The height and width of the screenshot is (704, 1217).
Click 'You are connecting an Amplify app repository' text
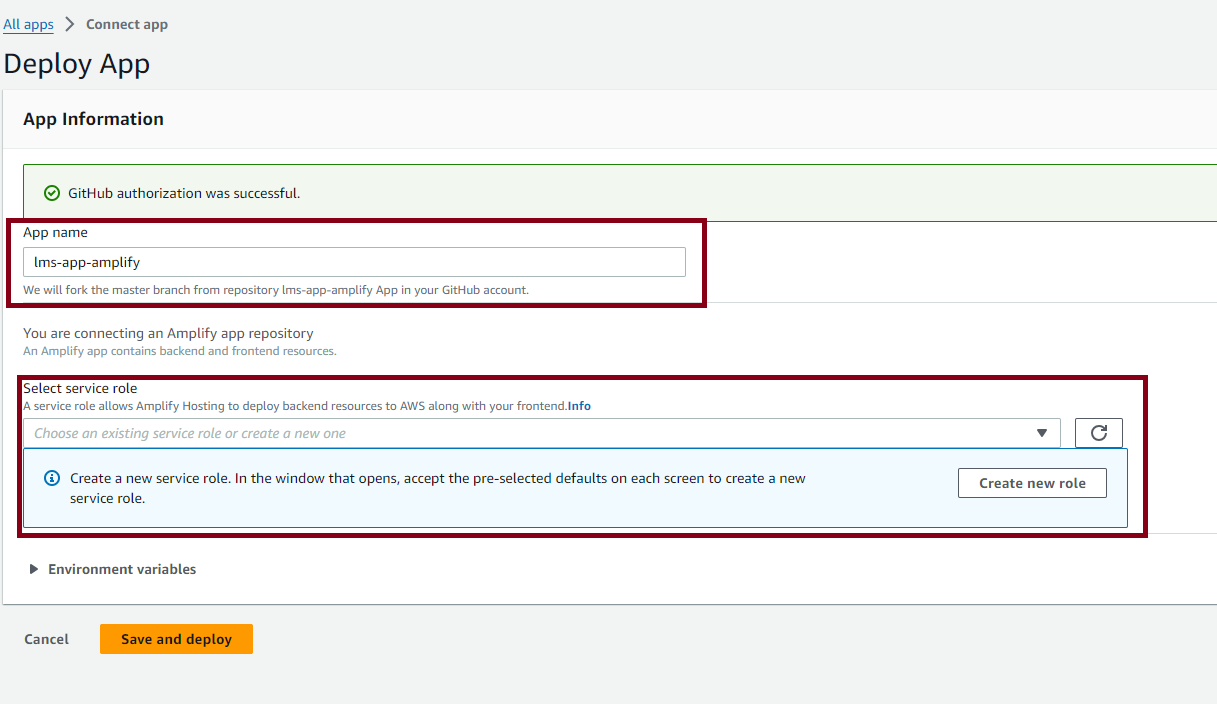click(168, 333)
